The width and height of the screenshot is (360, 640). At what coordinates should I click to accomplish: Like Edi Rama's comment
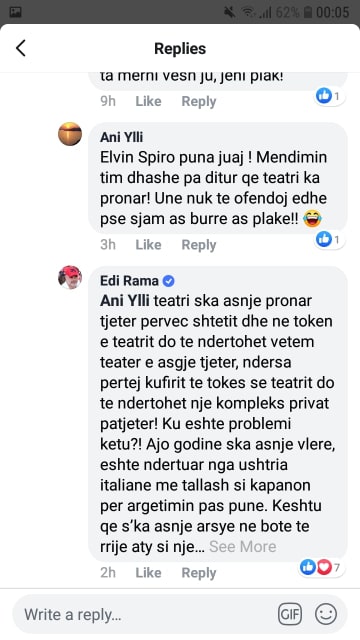[148, 573]
